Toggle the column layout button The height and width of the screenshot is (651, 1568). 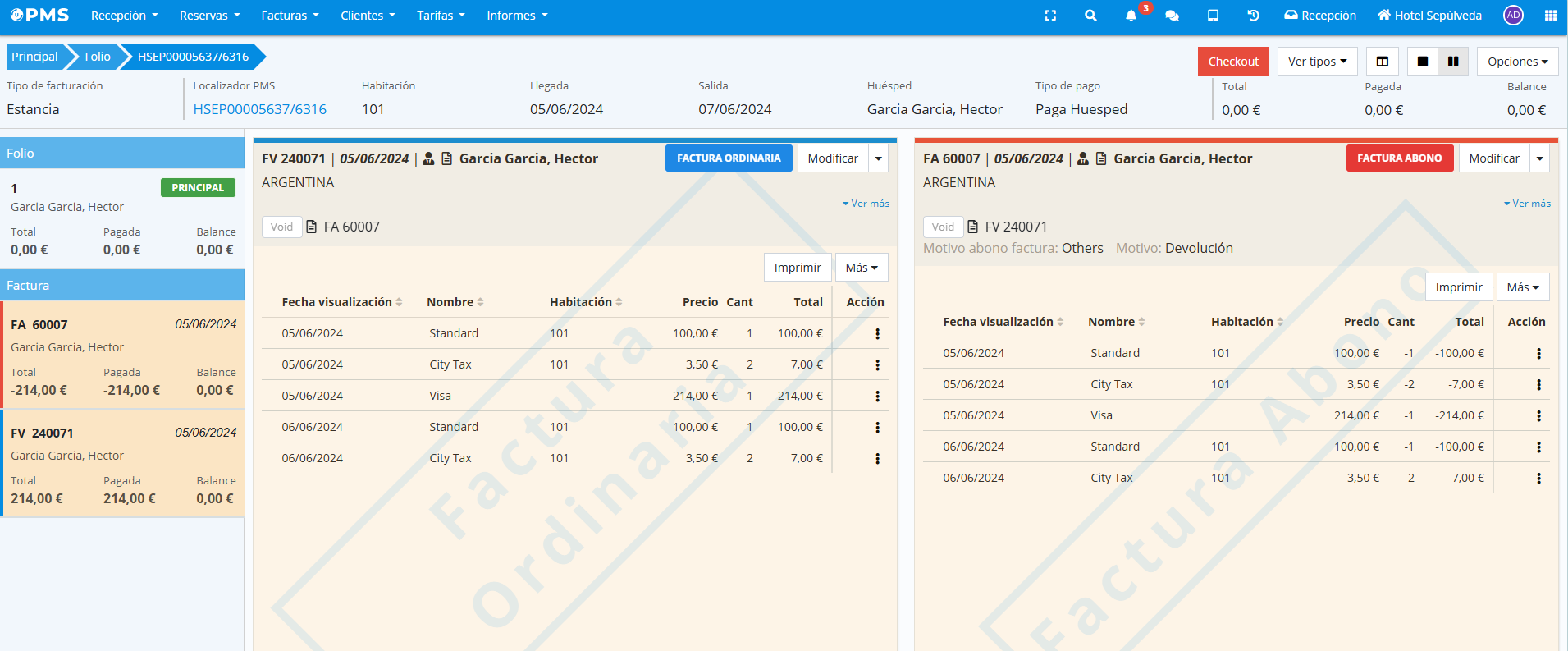(x=1383, y=62)
